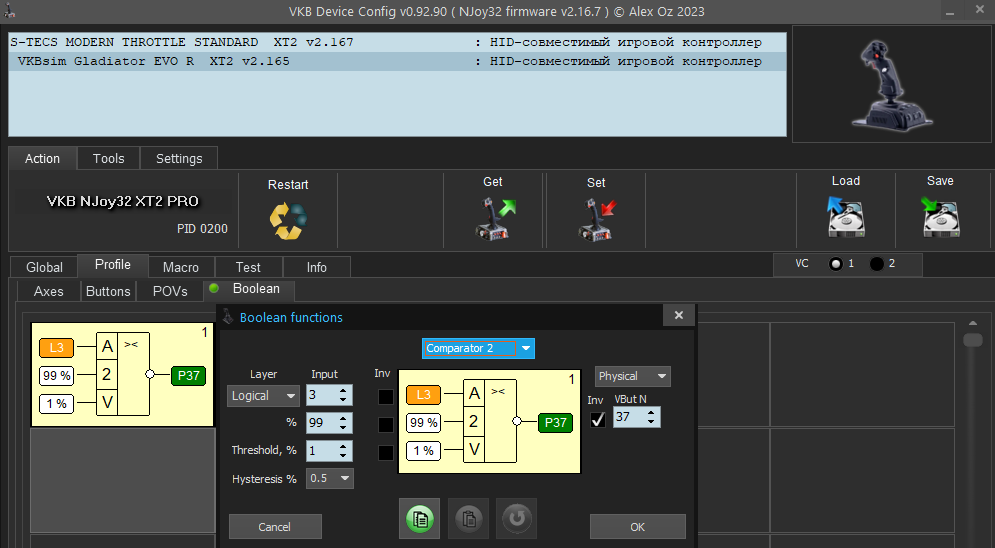This screenshot has width=995, height=548.
Task: Open the POVs sub-tab
Action: tap(170, 291)
